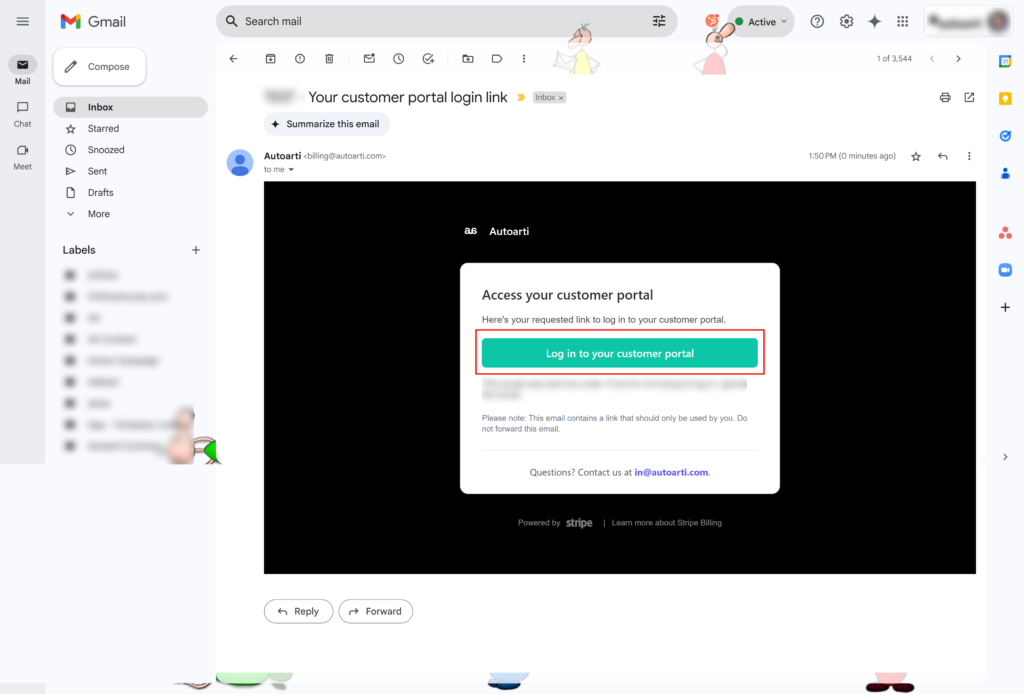Open the Google account profile

click(999, 22)
